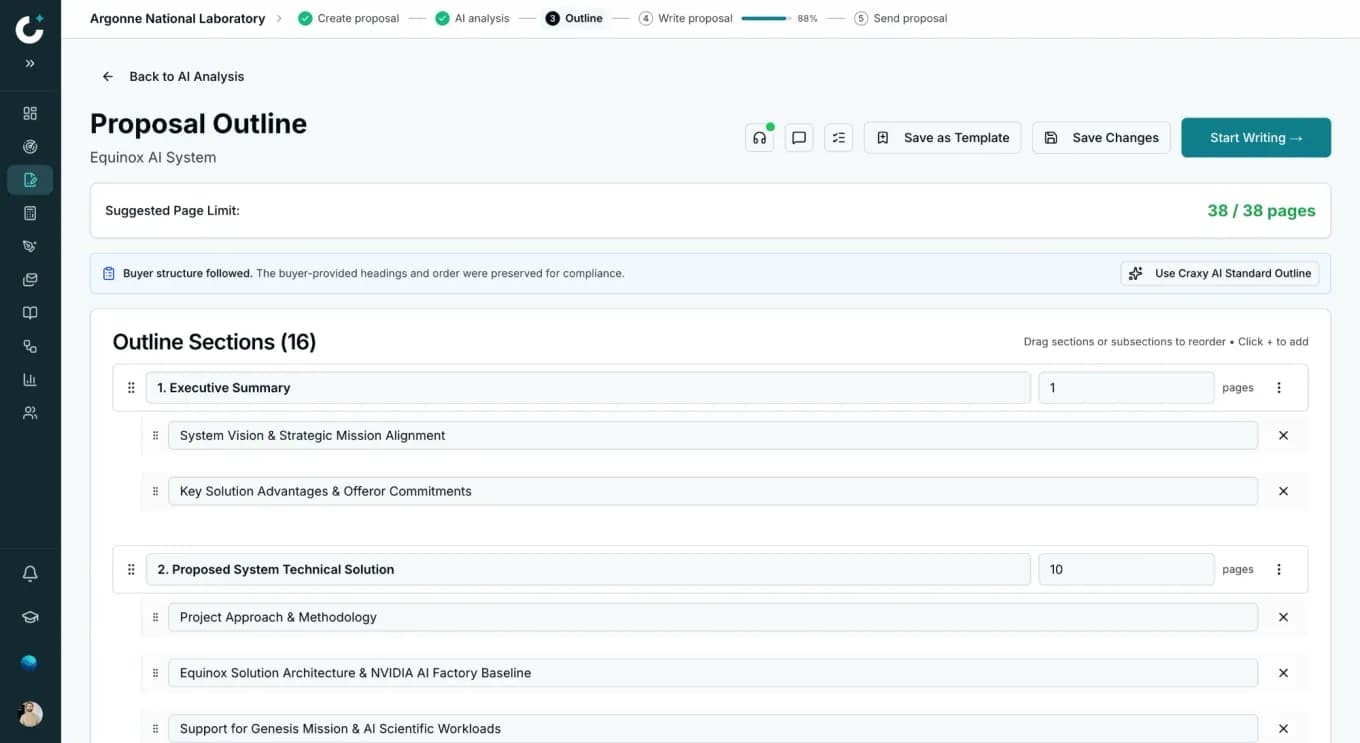Expand the sidebar with double-chevron icon
The height and width of the screenshot is (743, 1360).
click(30, 63)
